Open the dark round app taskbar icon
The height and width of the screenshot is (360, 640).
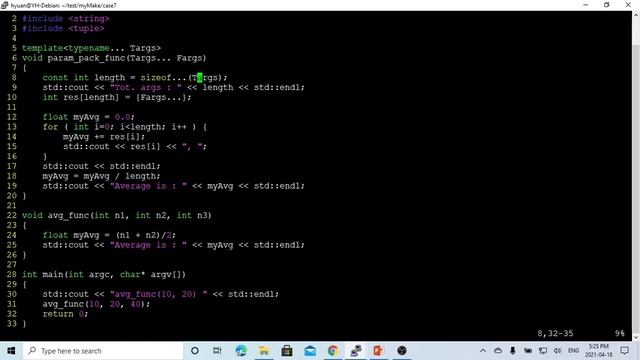402,351
